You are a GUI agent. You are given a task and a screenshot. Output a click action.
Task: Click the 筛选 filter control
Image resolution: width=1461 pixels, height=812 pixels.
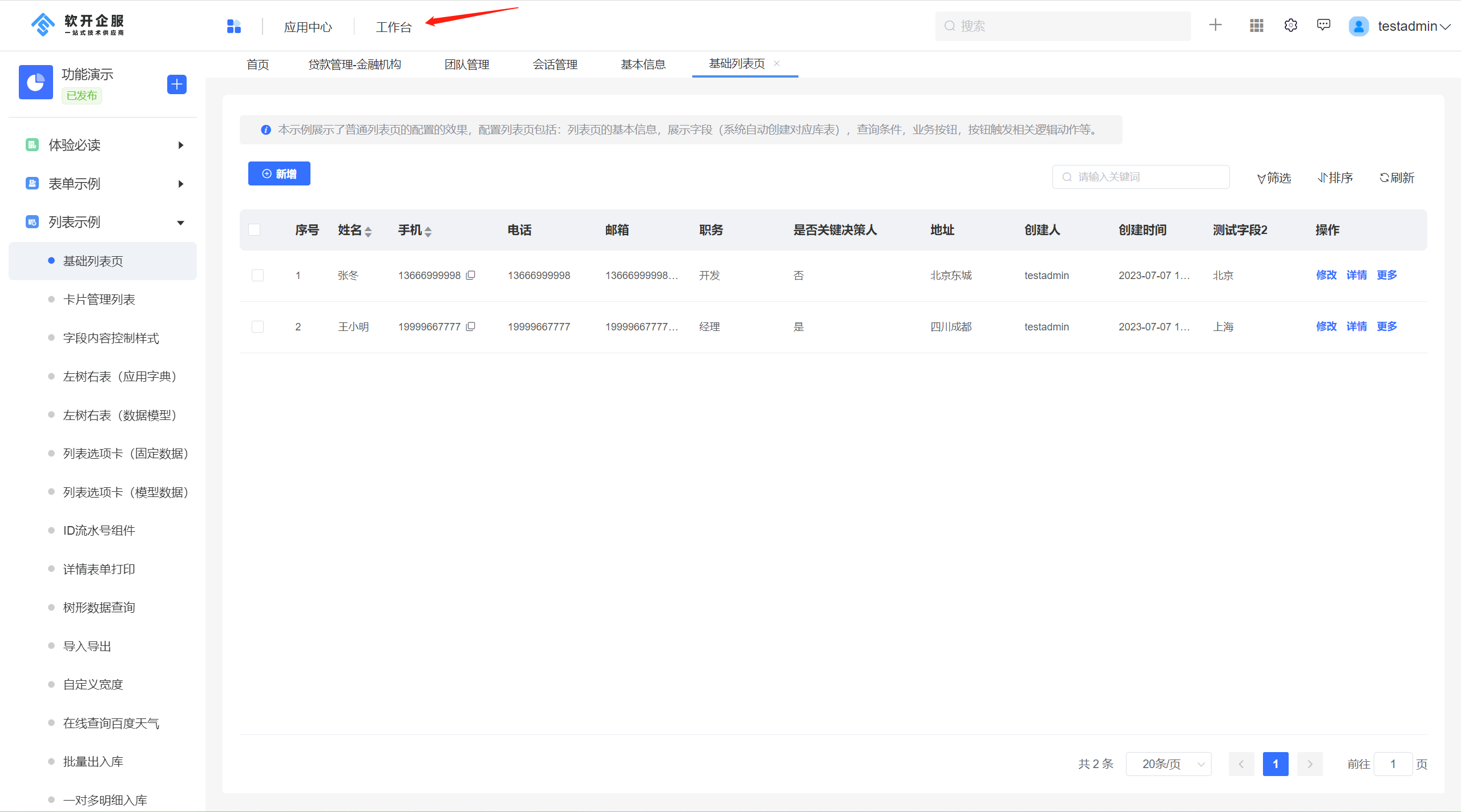(x=1274, y=177)
